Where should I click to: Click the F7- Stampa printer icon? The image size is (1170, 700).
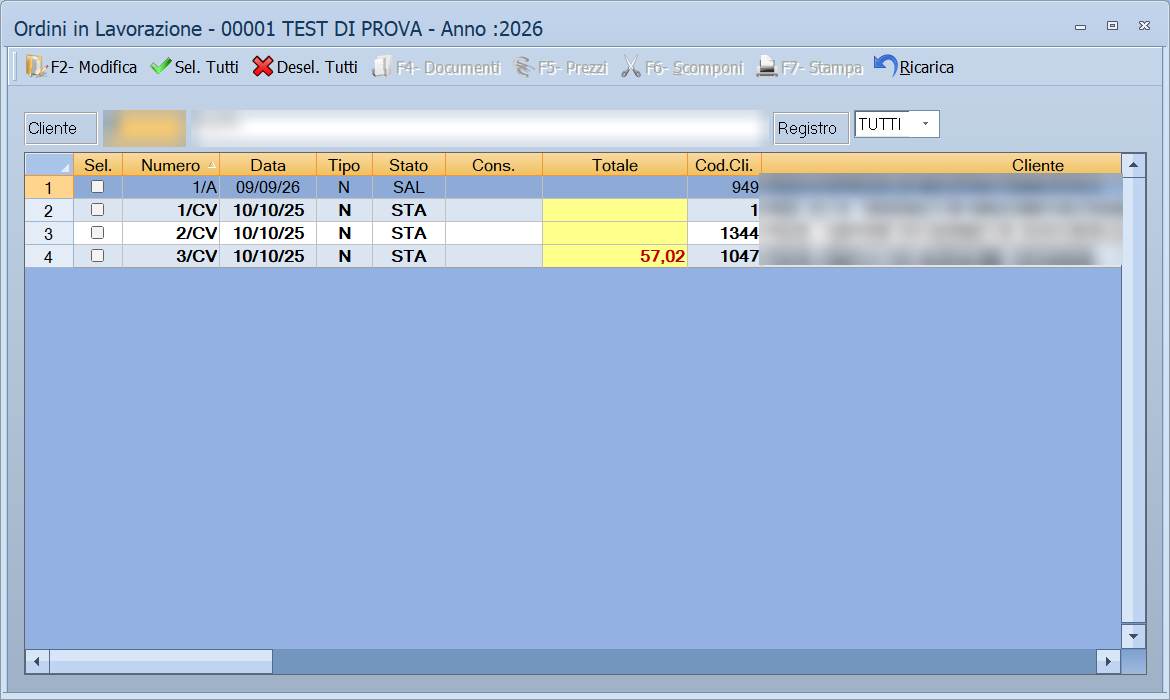tap(766, 66)
